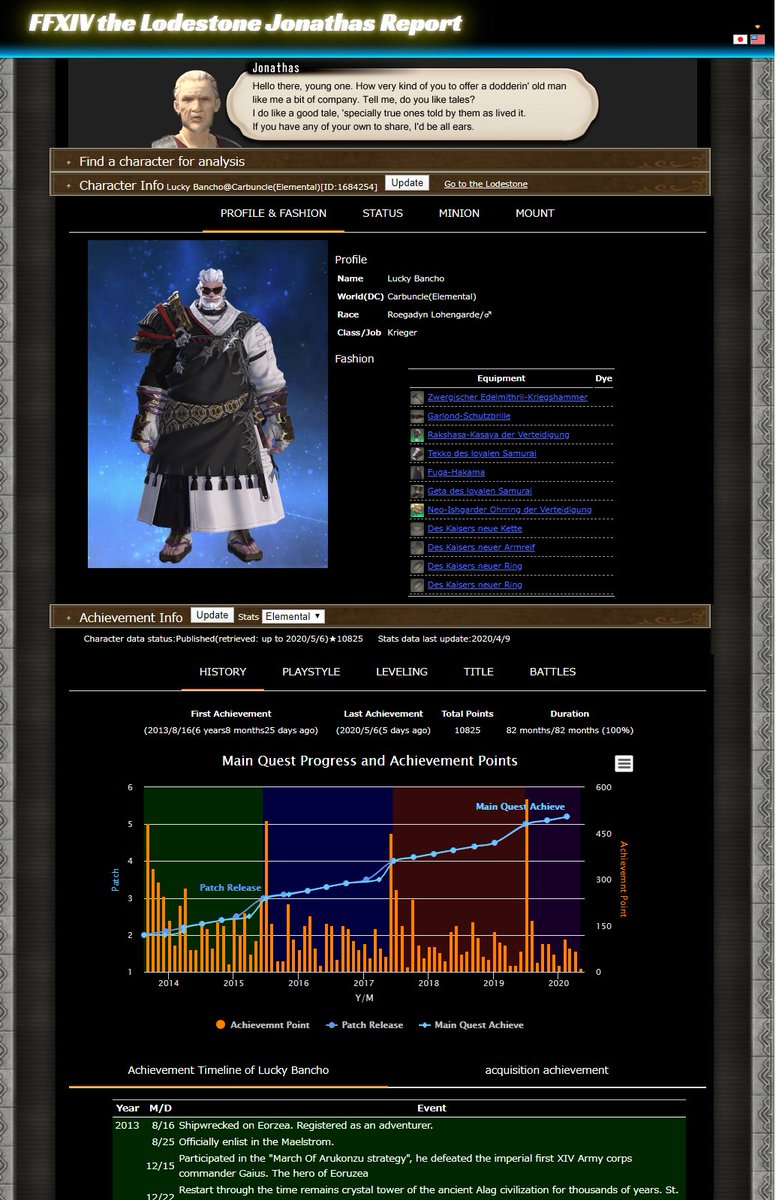776x1200 pixels.
Task: Open the chart hamburger menu icon
Action: click(624, 764)
